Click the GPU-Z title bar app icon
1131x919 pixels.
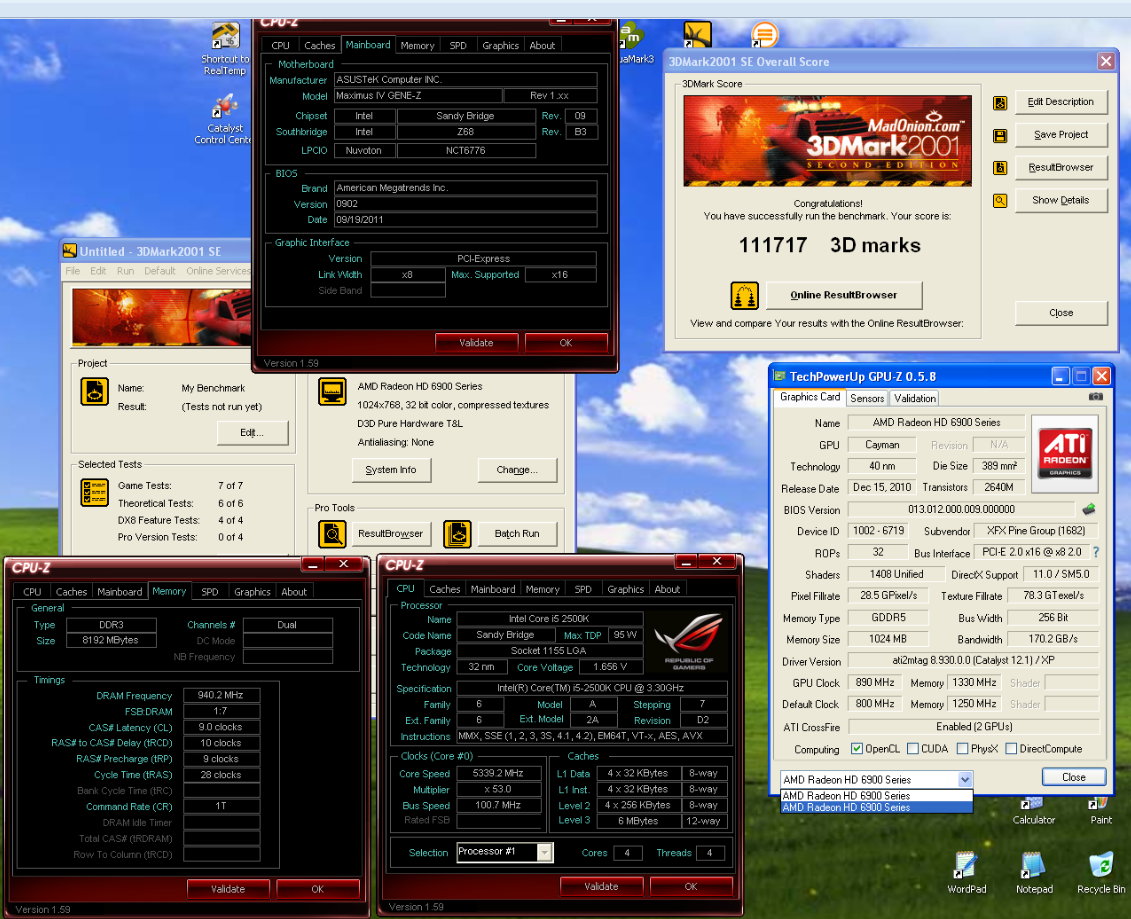click(779, 376)
